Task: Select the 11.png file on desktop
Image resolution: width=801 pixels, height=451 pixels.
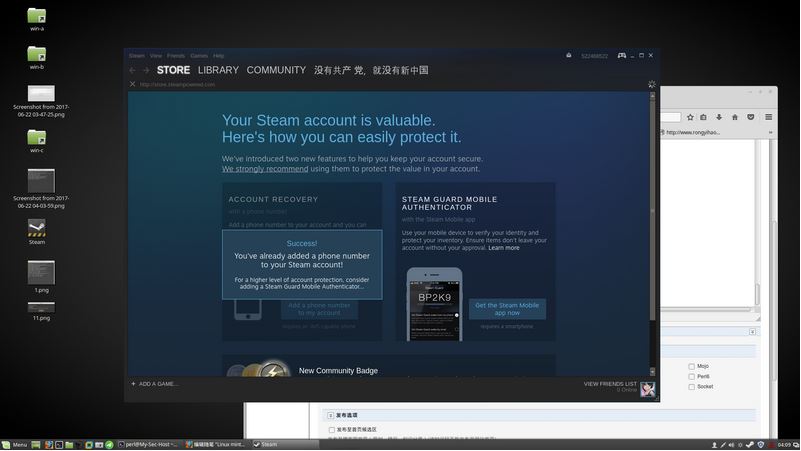Action: pos(41,307)
